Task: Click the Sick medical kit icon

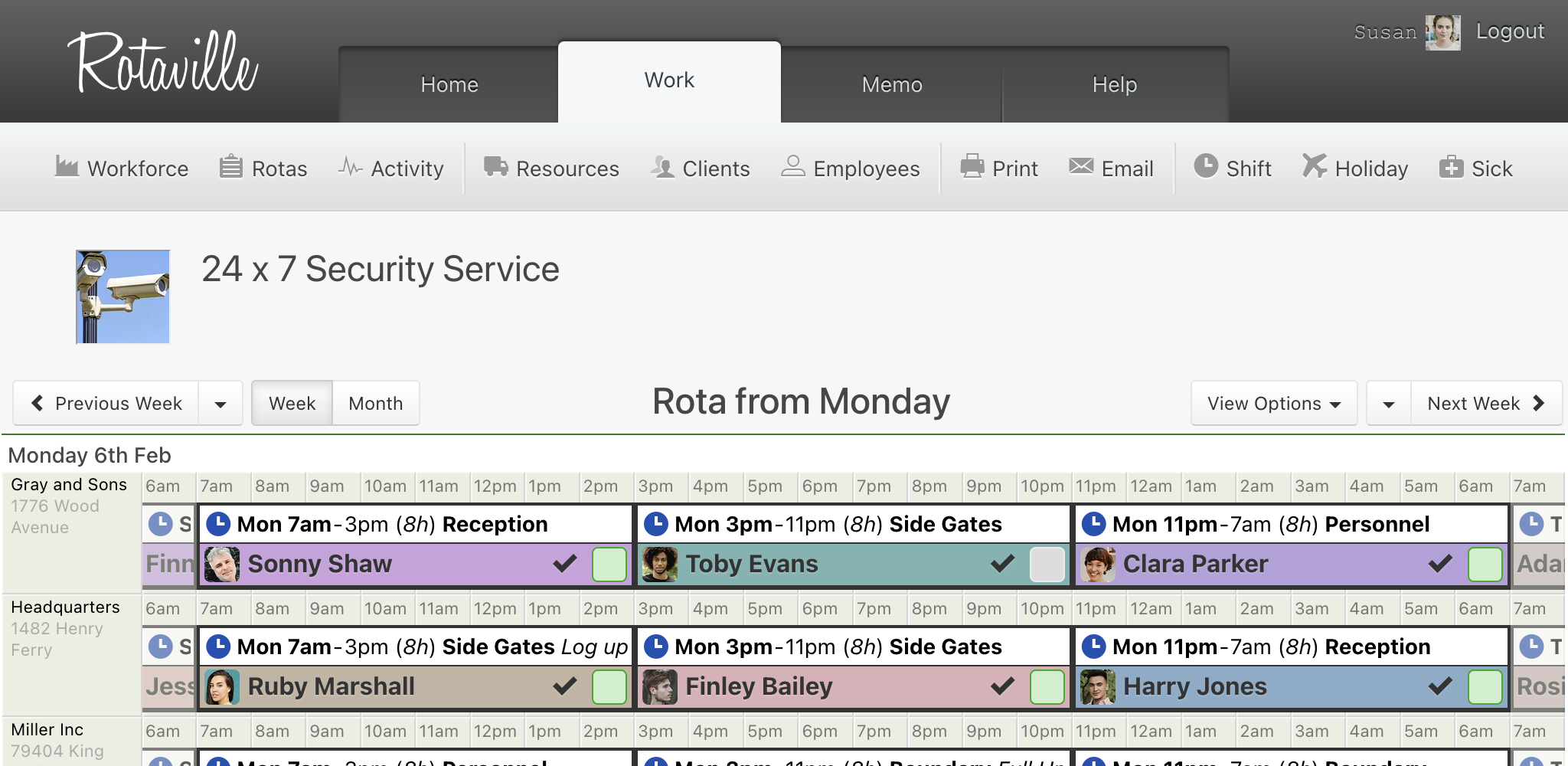Action: (x=1451, y=166)
